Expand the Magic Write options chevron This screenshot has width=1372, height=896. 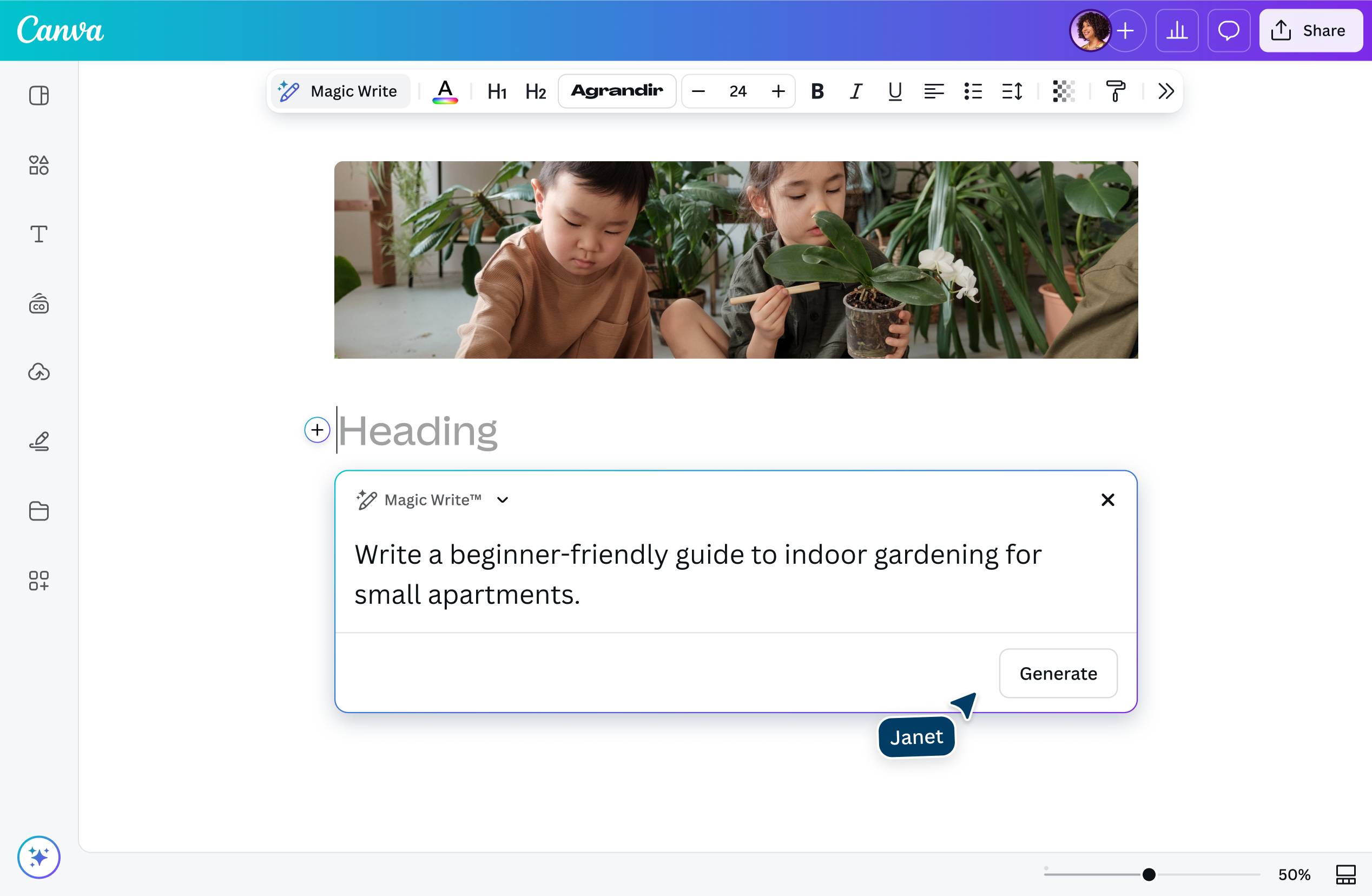[501, 499]
